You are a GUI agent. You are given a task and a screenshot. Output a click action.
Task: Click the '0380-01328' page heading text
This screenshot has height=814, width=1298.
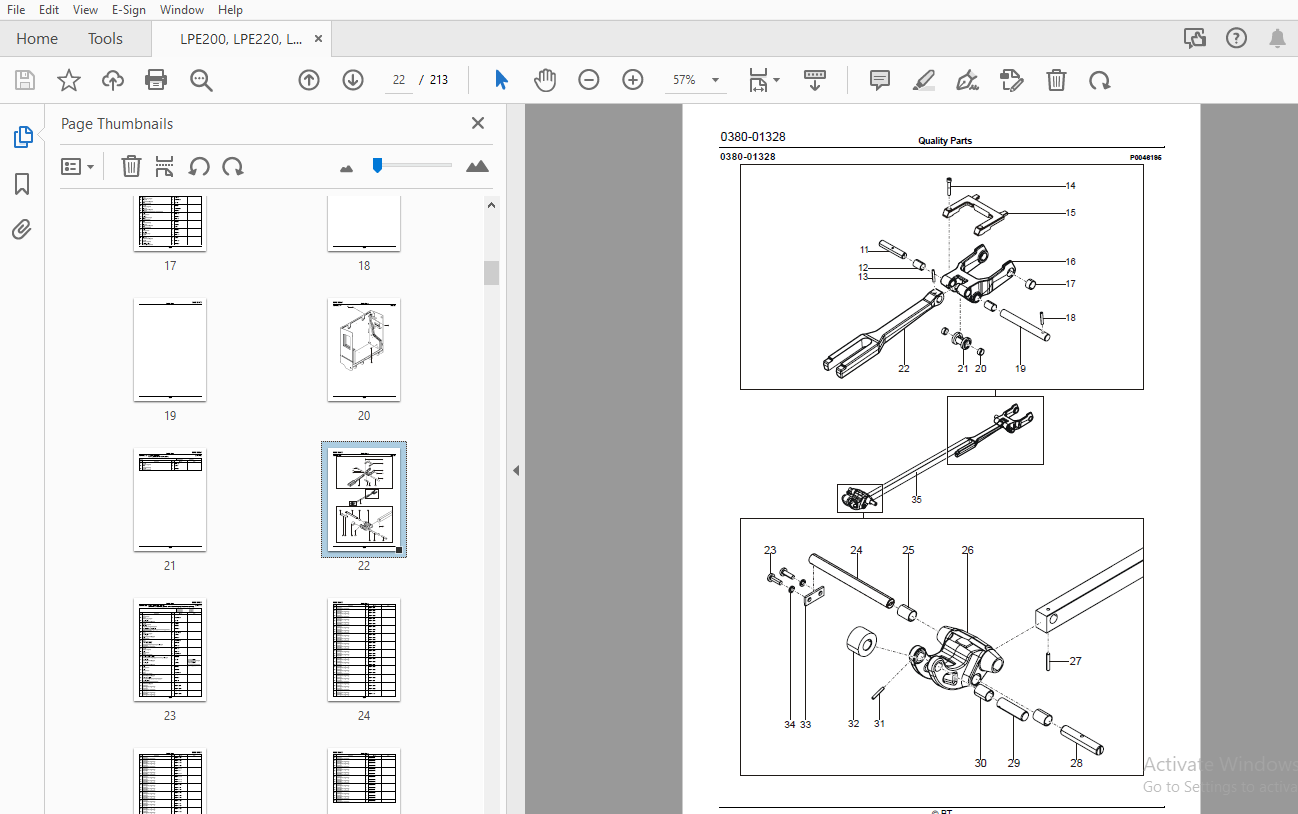752,137
